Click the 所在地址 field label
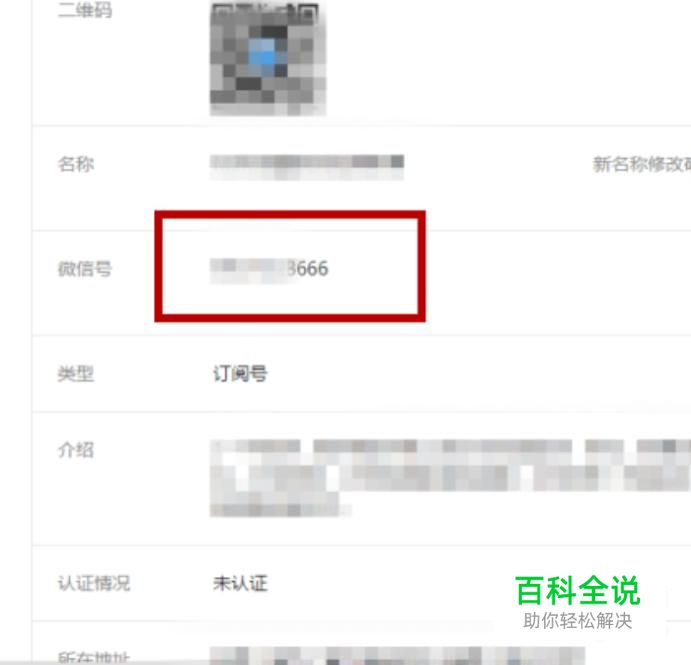The image size is (691, 665). pos(94,658)
